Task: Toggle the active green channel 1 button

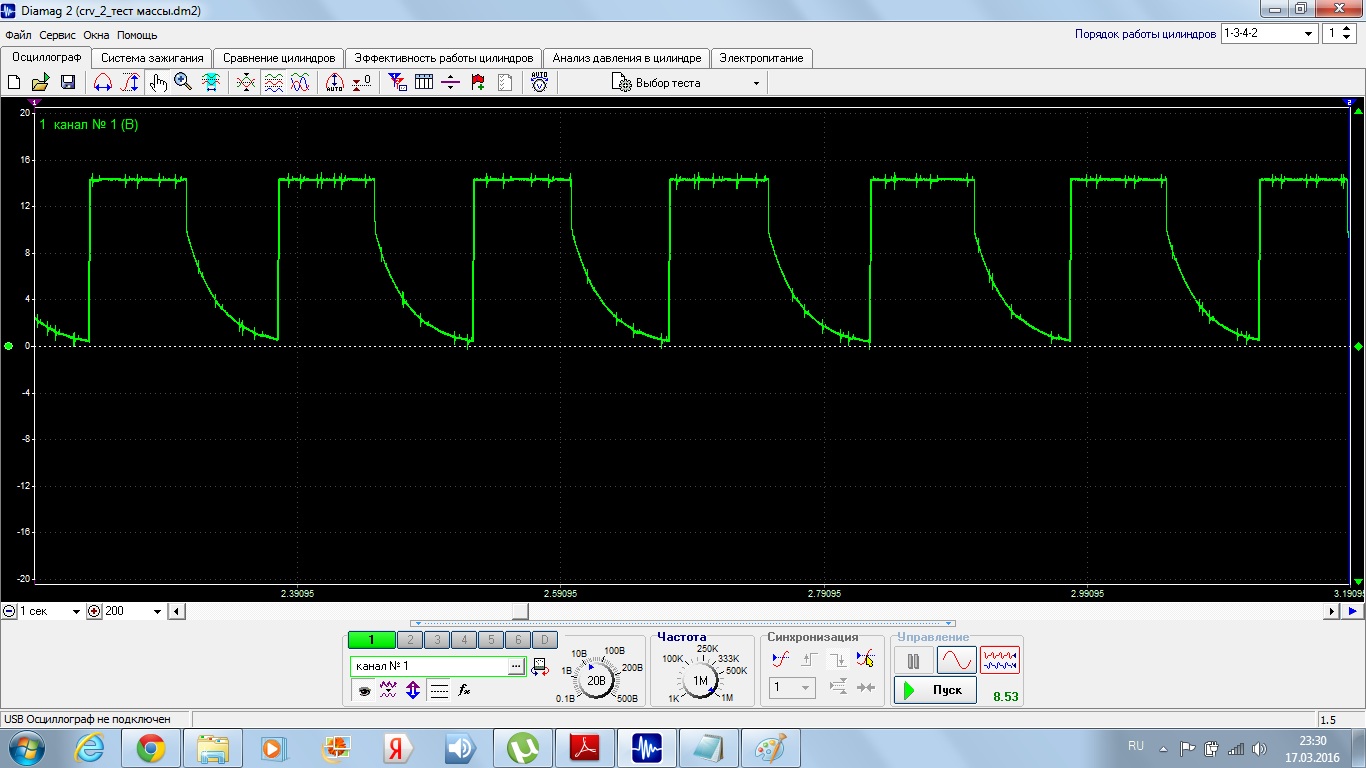Action: 371,640
